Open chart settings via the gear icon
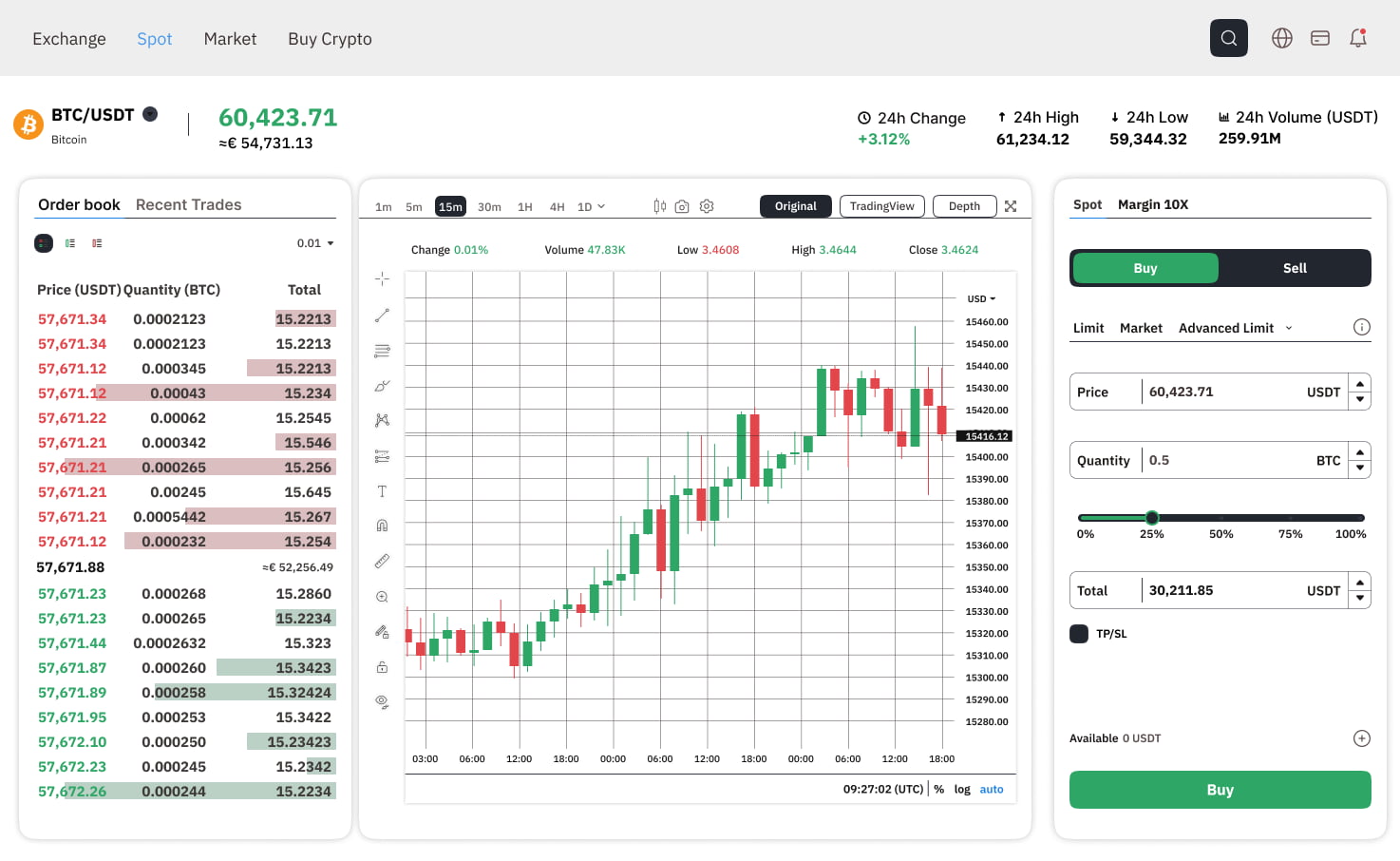Image resolution: width=1400 pixels, height=861 pixels. (x=706, y=205)
